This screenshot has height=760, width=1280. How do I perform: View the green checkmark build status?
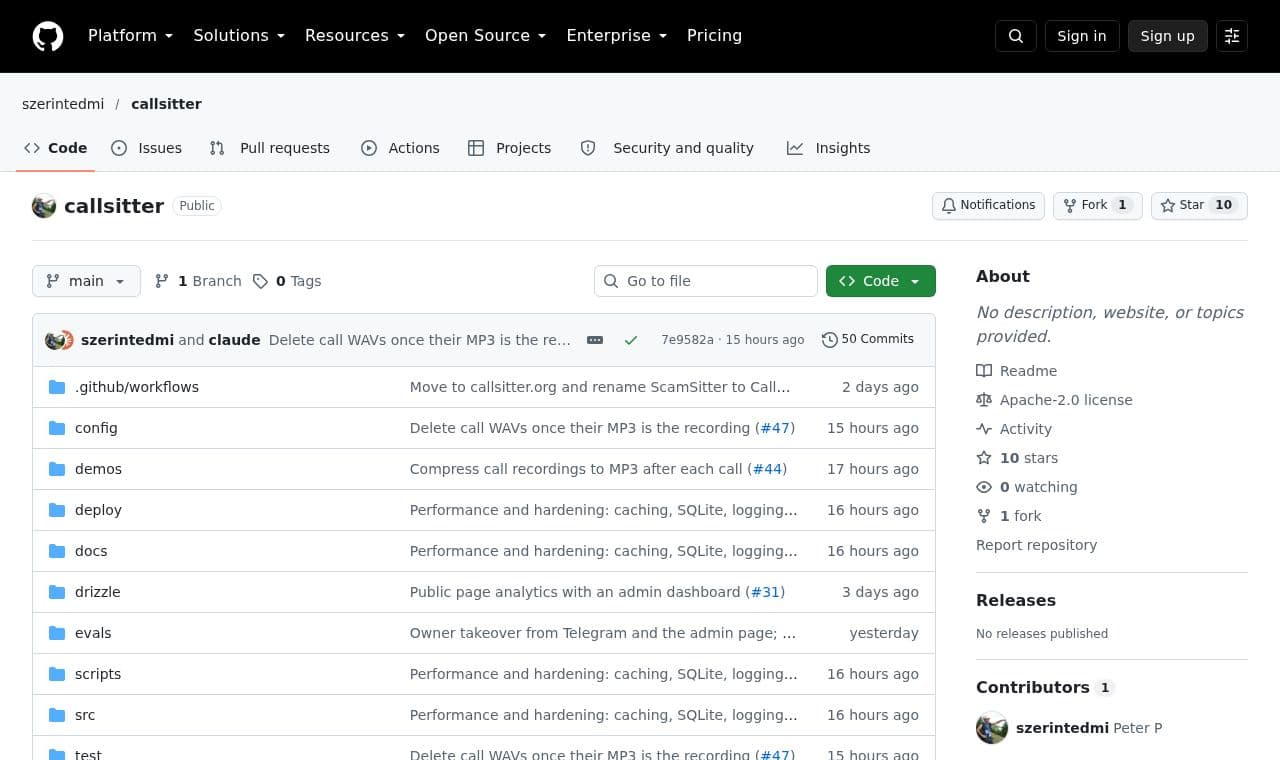pyautogui.click(x=631, y=340)
